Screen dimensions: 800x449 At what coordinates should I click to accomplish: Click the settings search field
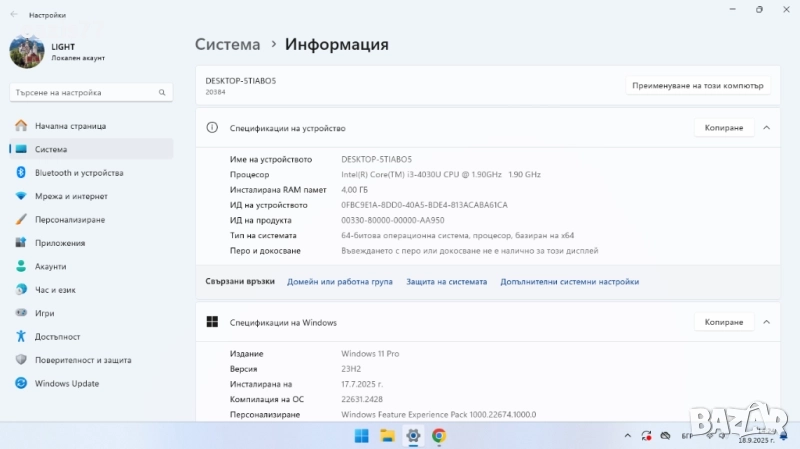85,92
